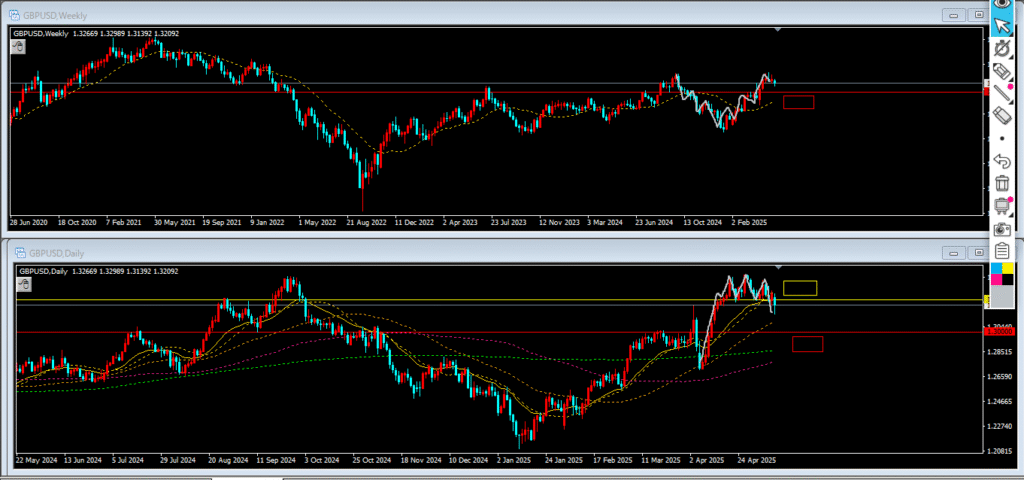
Task: Click the 1.28515 price scale value
Action: [999, 352]
